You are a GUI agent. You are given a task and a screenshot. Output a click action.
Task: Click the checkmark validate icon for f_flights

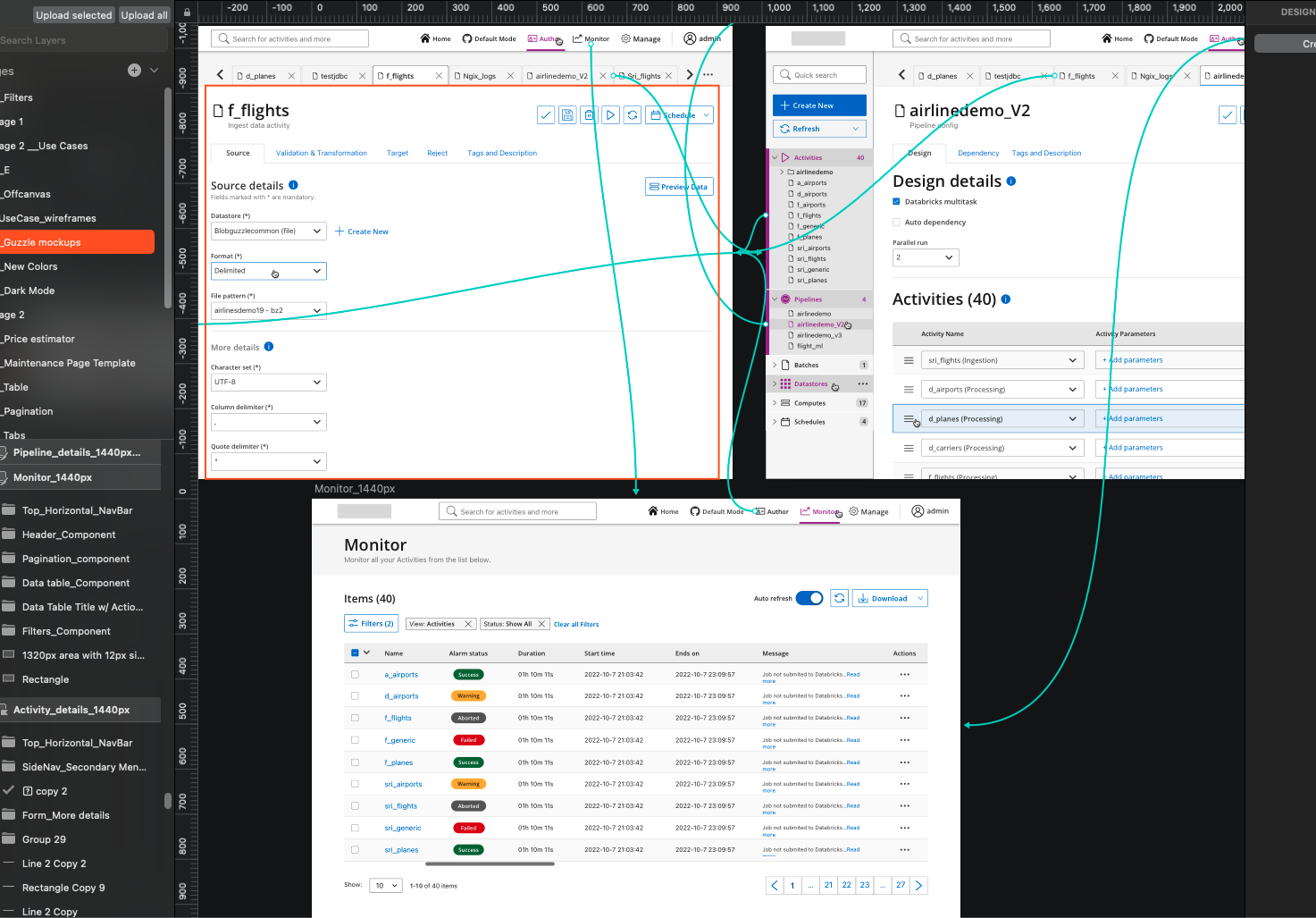[545, 114]
